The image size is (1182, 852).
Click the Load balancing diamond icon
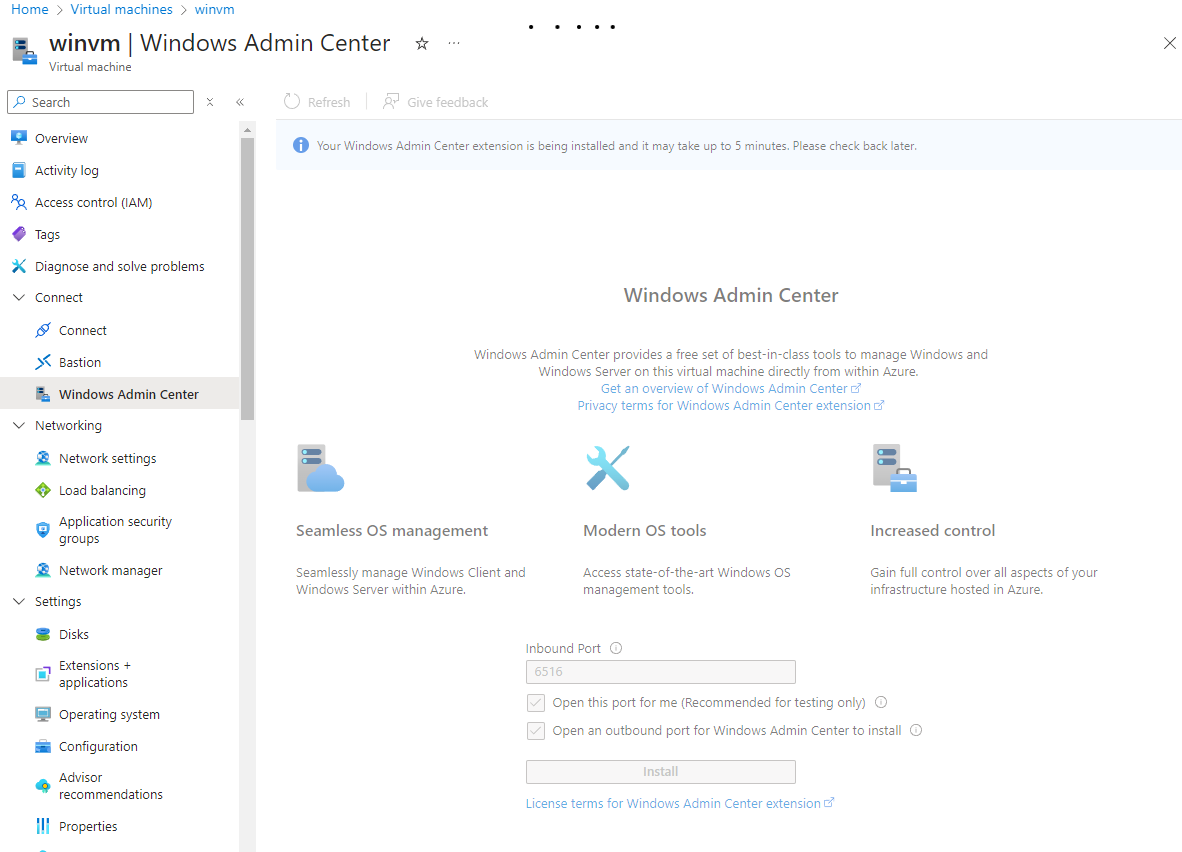43,490
